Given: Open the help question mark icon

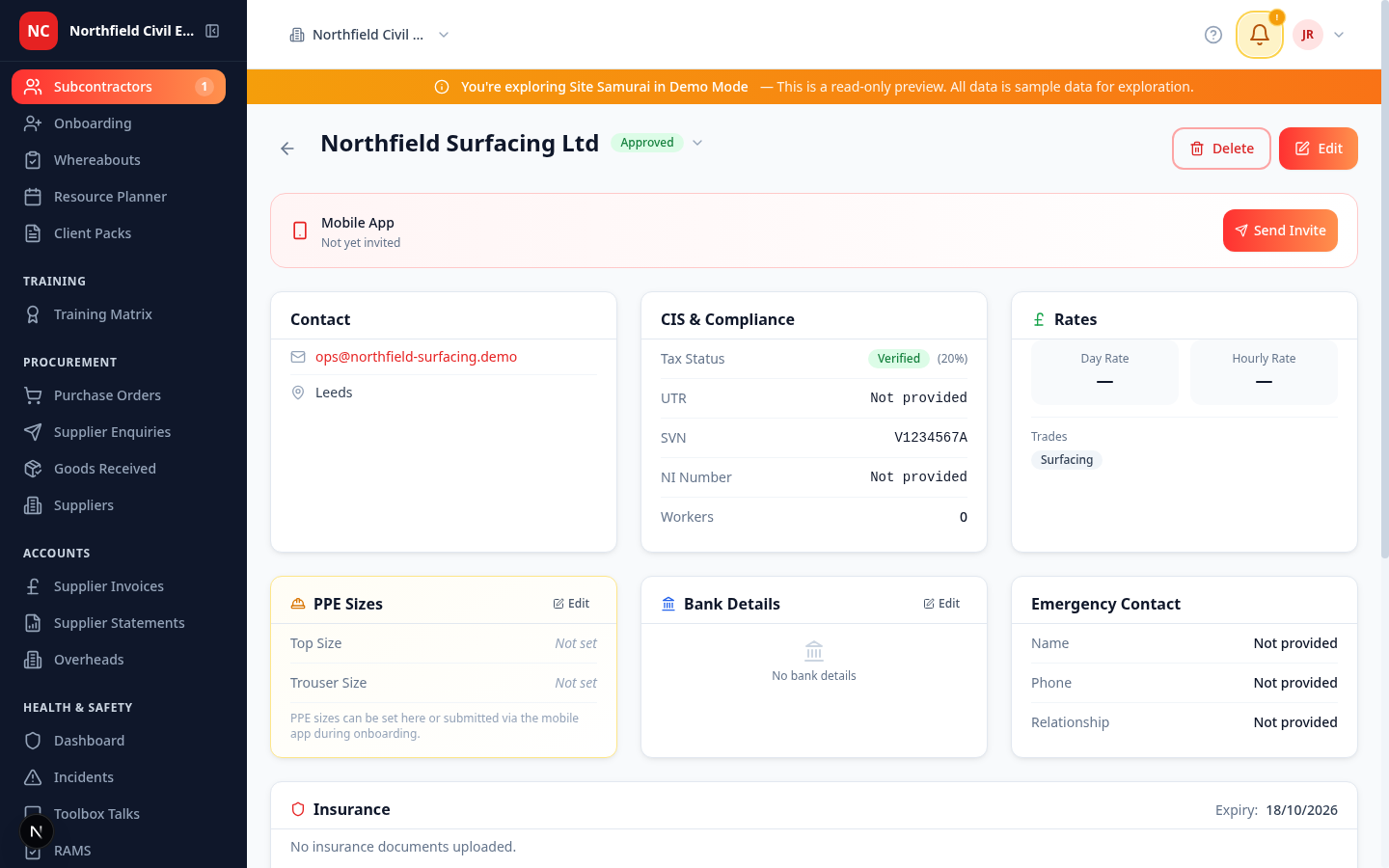Looking at the screenshot, I should 1212,34.
